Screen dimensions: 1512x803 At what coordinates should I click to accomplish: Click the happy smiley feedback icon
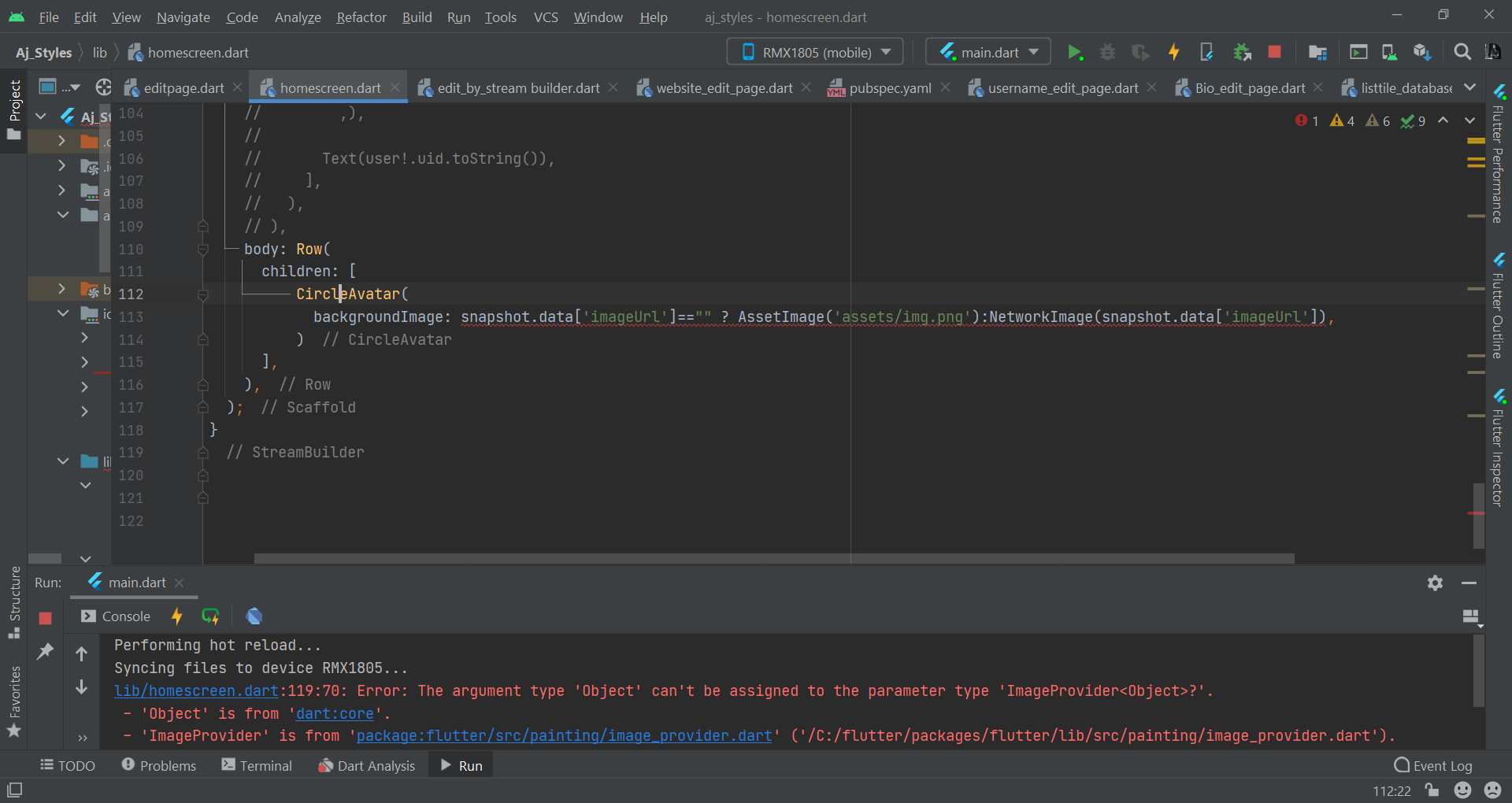[1462, 790]
